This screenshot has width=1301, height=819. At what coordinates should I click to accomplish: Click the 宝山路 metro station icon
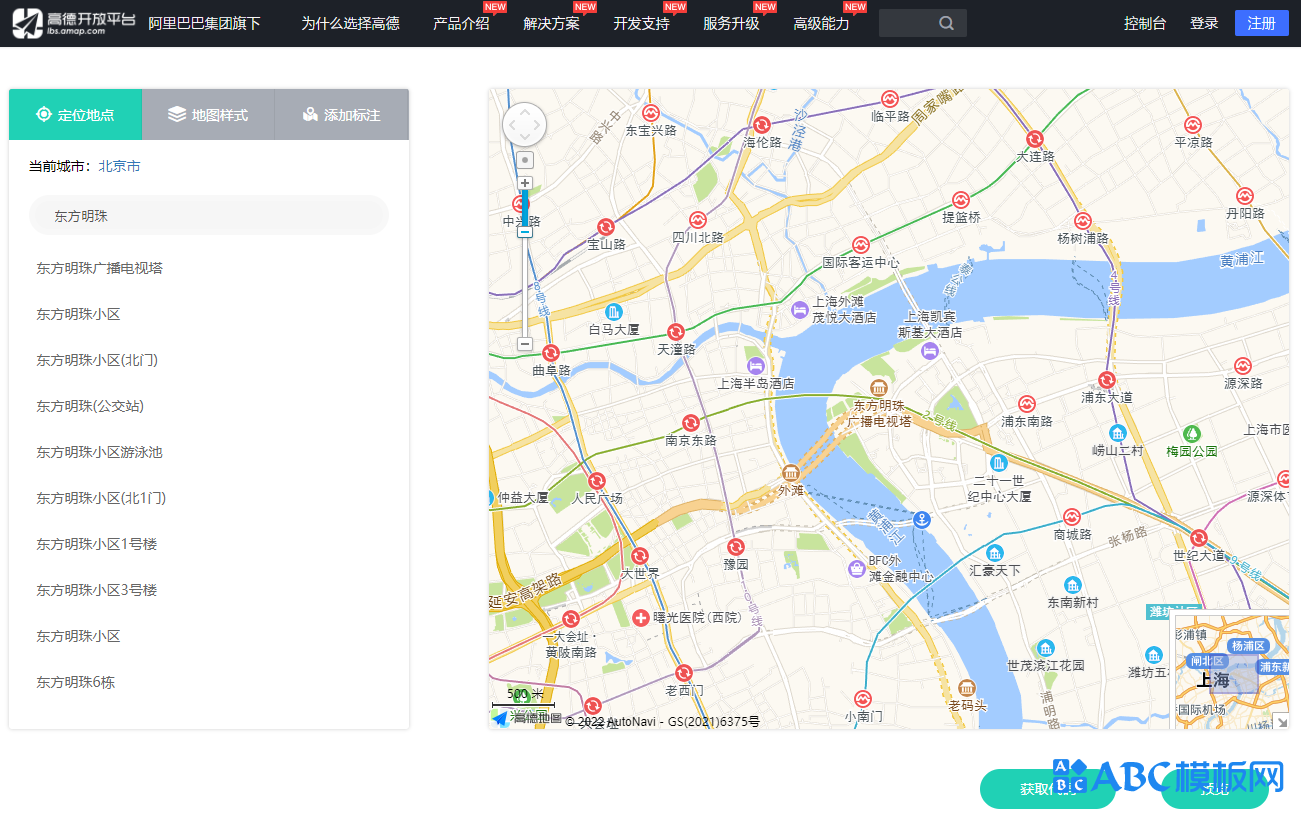[605, 227]
